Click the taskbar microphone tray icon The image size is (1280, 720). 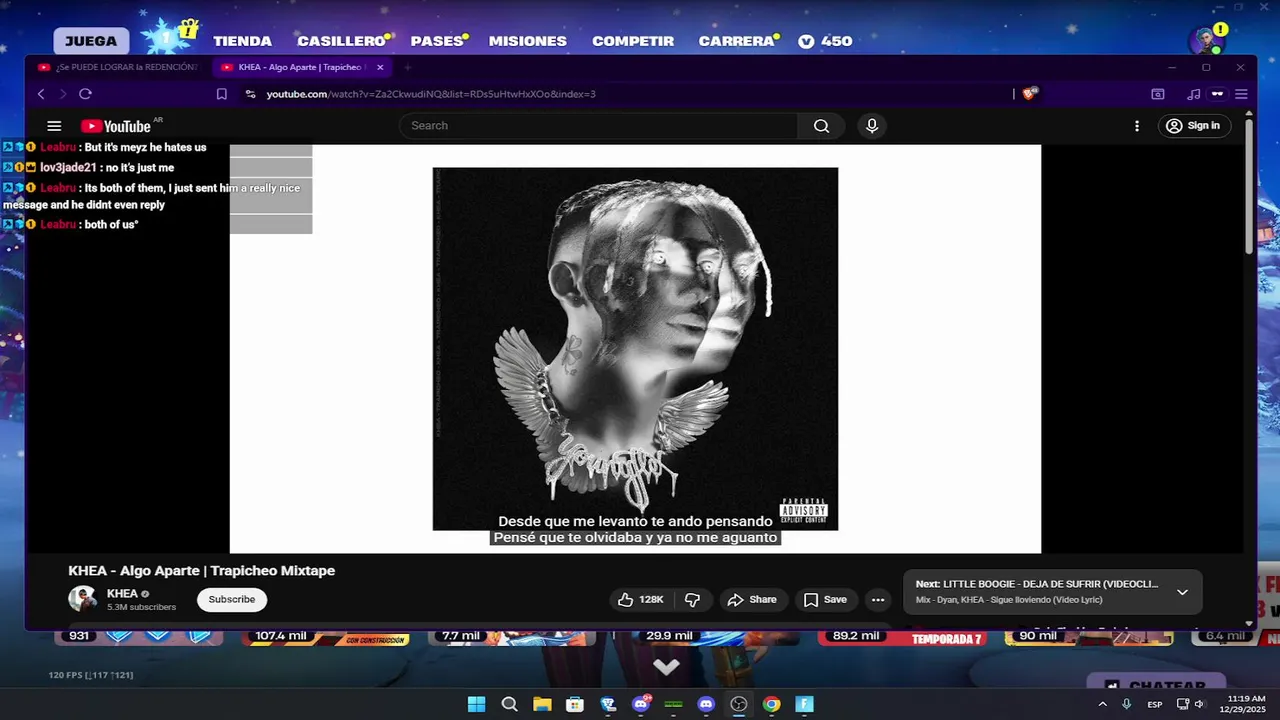tap(1127, 704)
